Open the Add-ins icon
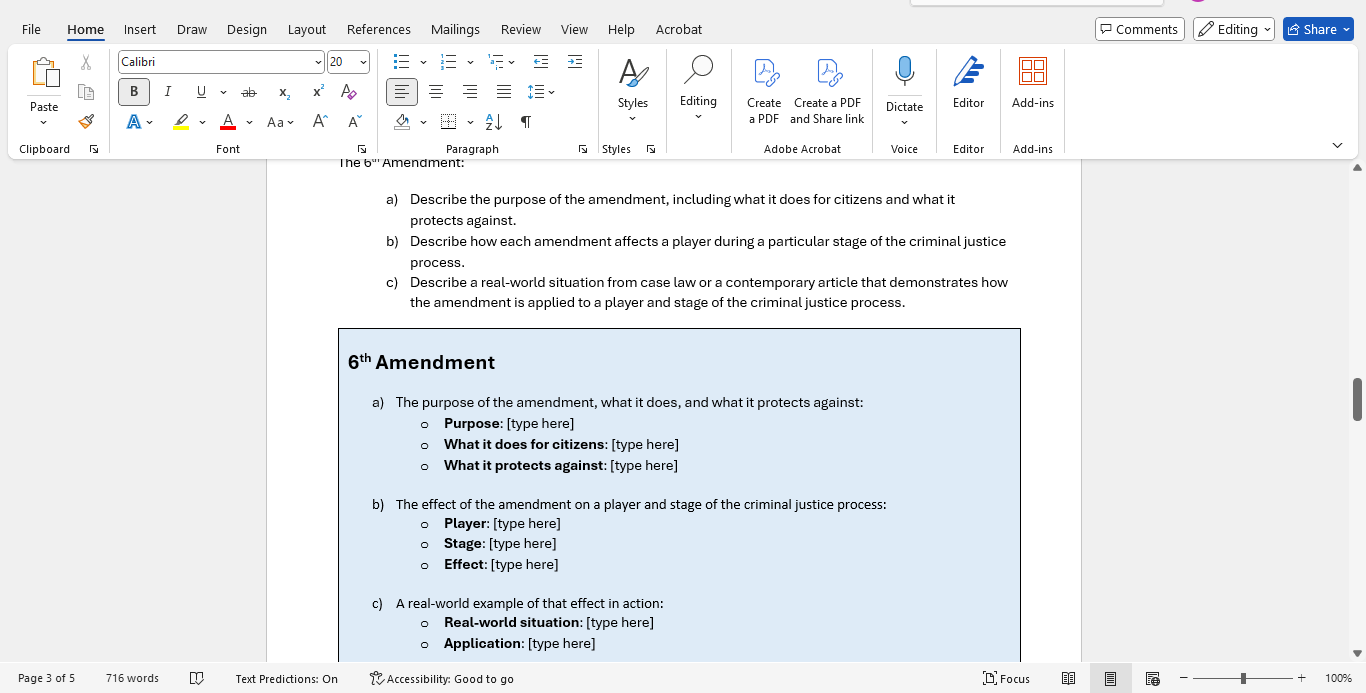The image size is (1366, 693). point(1033,72)
